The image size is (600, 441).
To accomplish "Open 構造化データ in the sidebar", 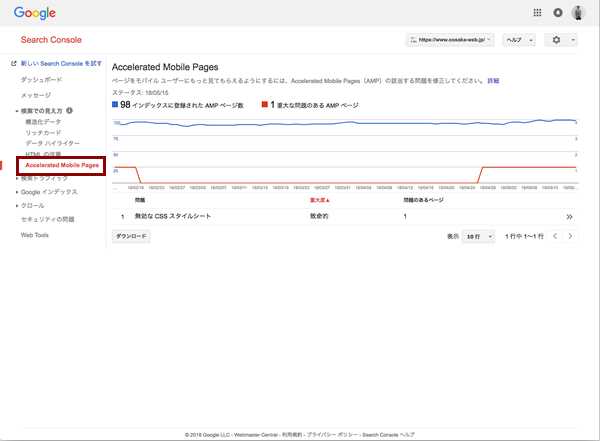I will point(43,122).
